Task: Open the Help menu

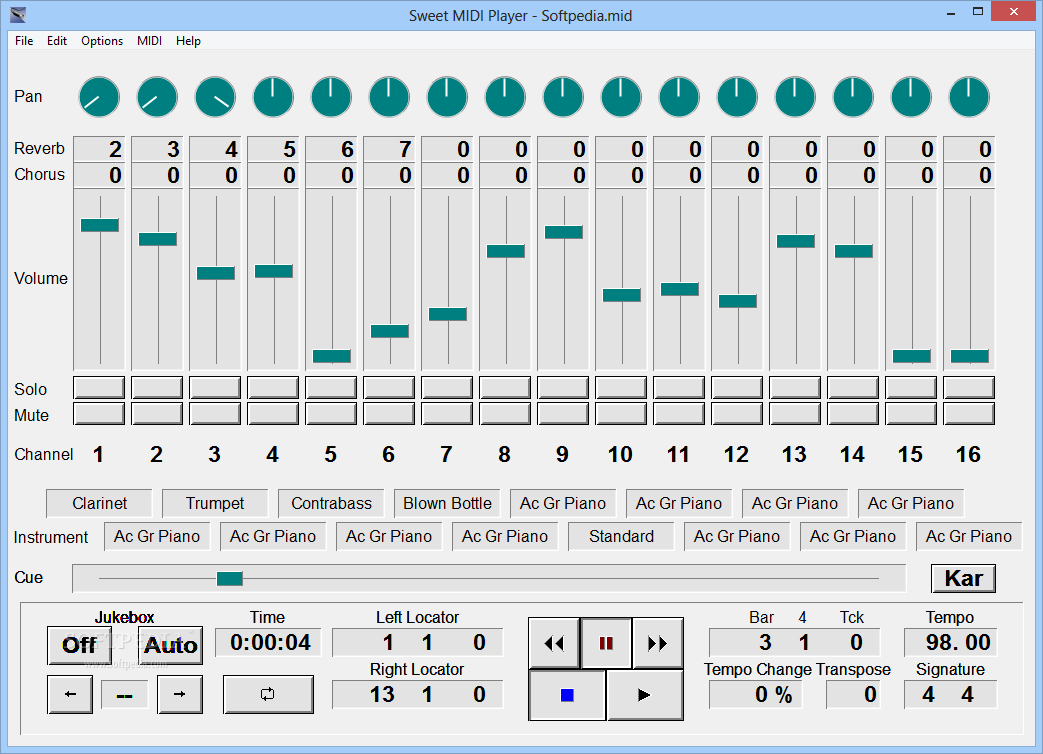Action: [x=188, y=41]
